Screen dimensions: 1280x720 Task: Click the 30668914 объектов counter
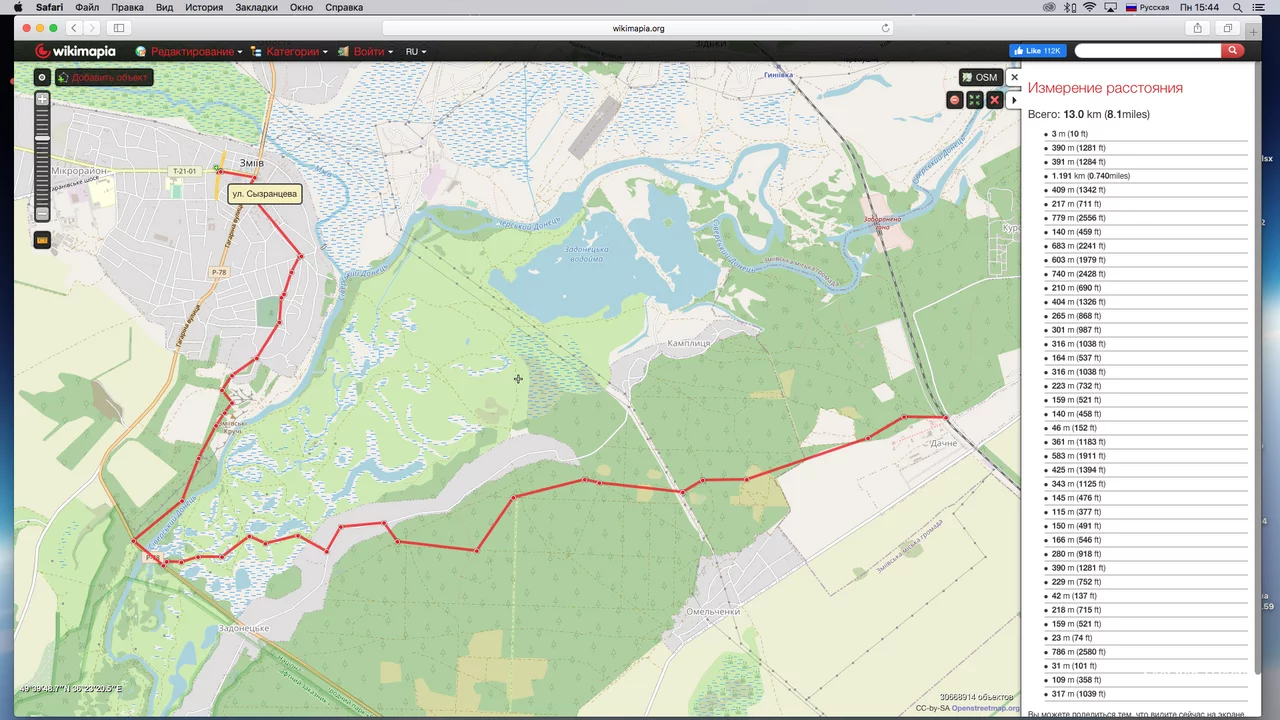(977, 697)
